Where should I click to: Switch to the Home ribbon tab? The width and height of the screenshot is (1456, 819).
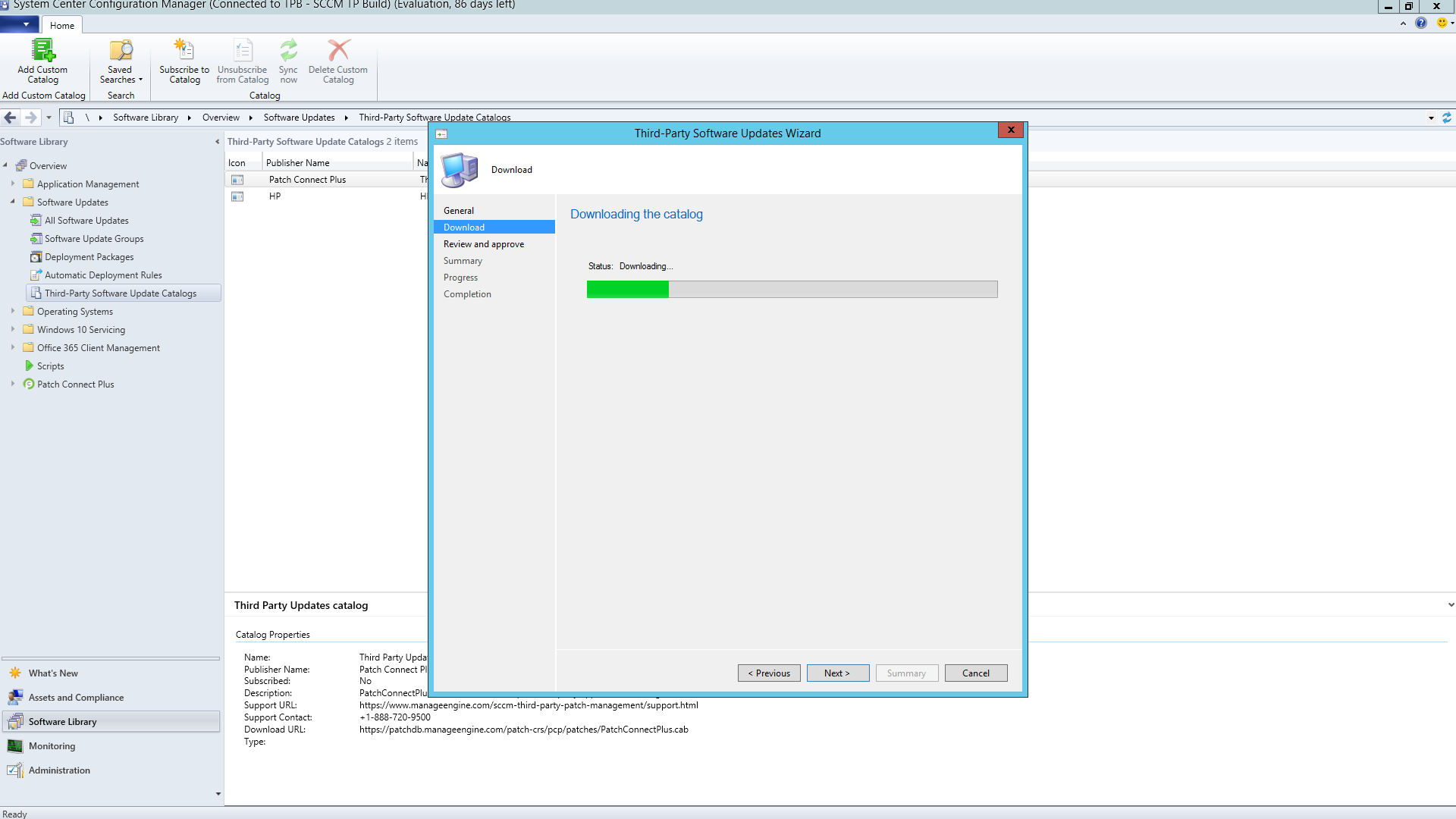tap(62, 25)
